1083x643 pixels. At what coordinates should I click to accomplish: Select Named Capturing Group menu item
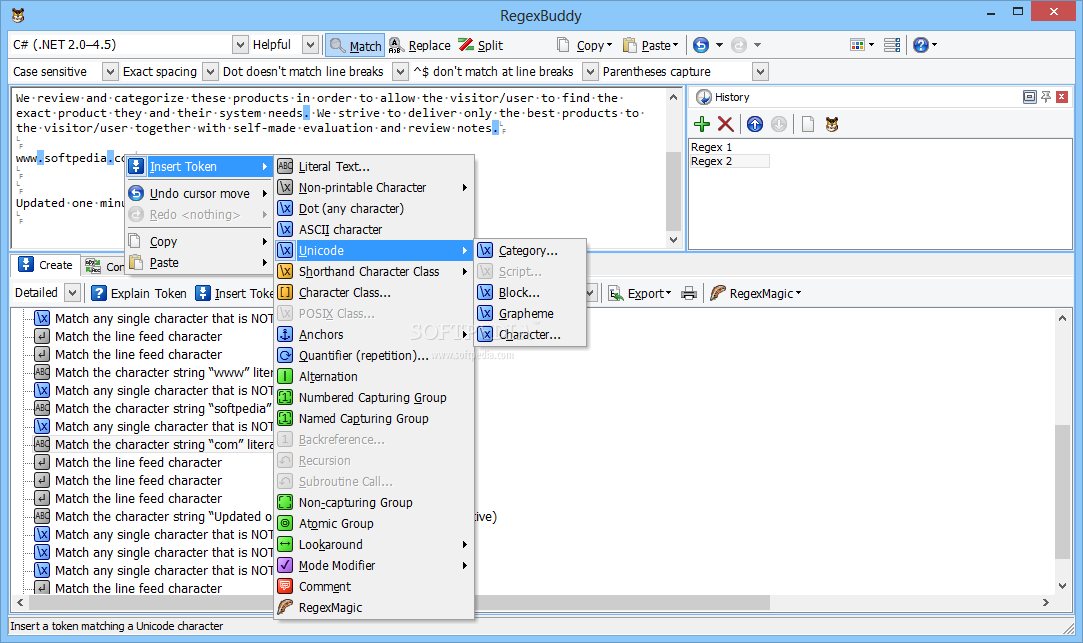tap(374, 419)
